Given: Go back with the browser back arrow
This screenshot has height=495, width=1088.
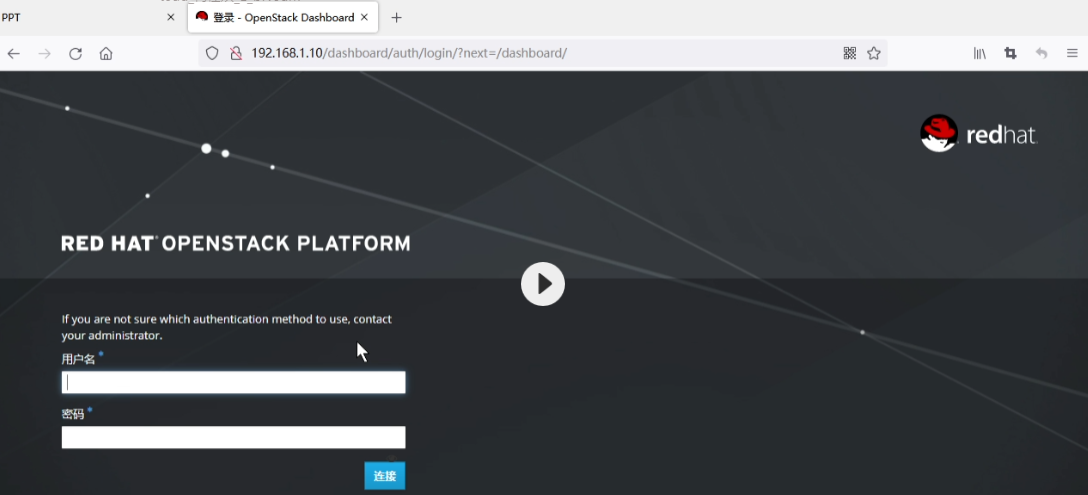Looking at the screenshot, I should pos(14,53).
